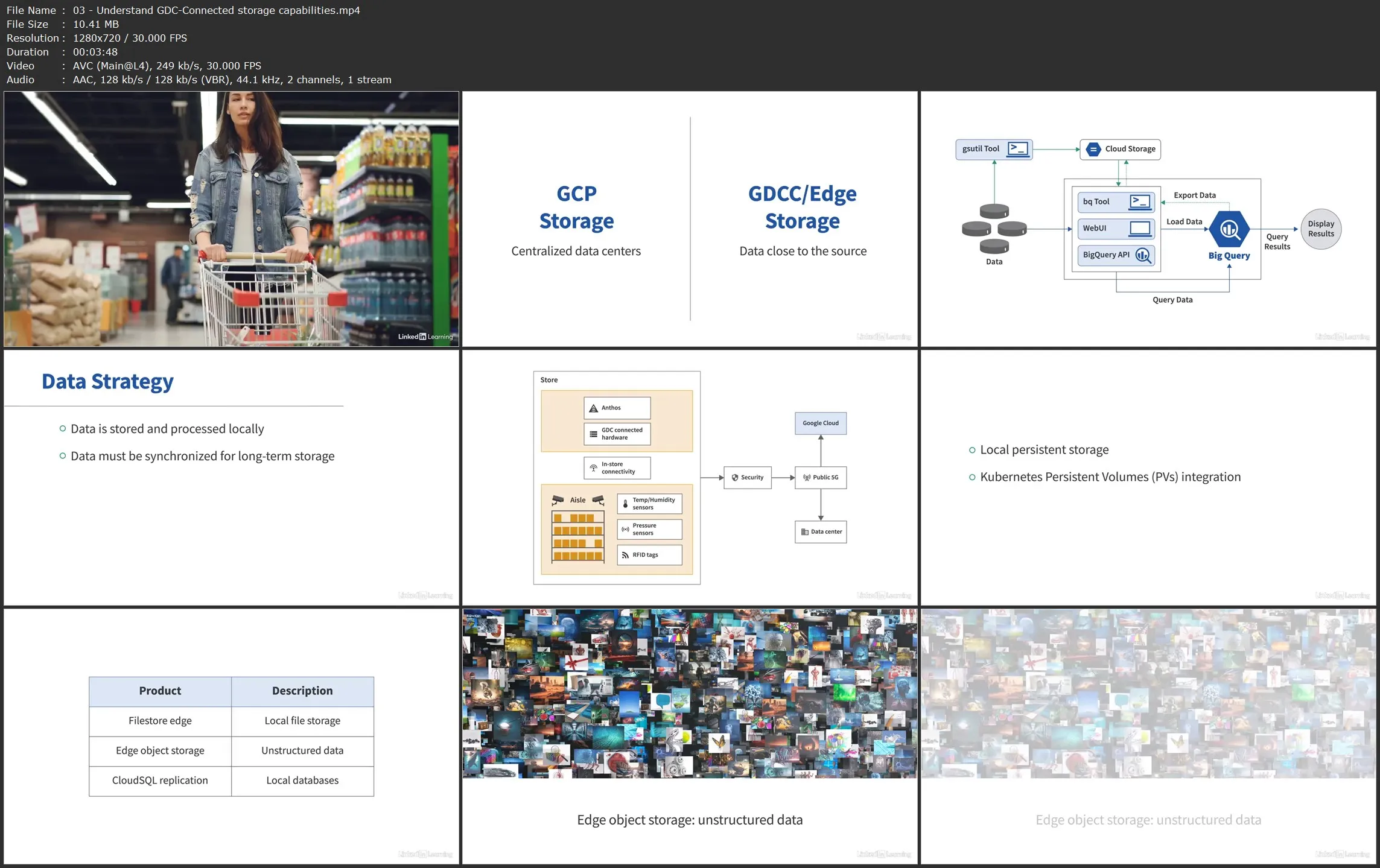1380x868 pixels.
Task: Click the Data close to the source caption
Action: 803,252
